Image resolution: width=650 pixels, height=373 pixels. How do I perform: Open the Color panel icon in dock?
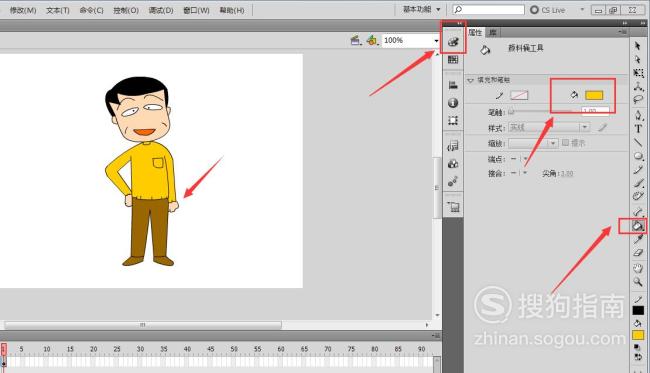pos(453,41)
